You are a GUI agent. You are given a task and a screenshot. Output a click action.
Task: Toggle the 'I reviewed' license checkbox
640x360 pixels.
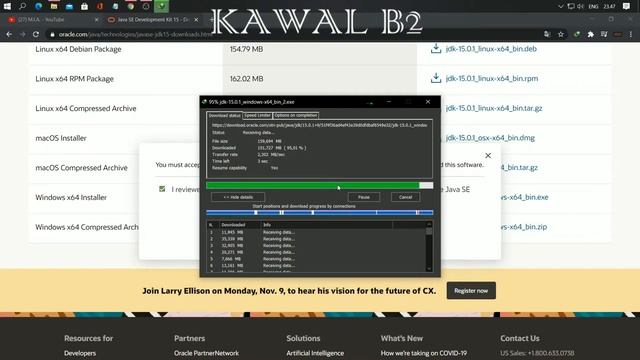tap(162, 189)
